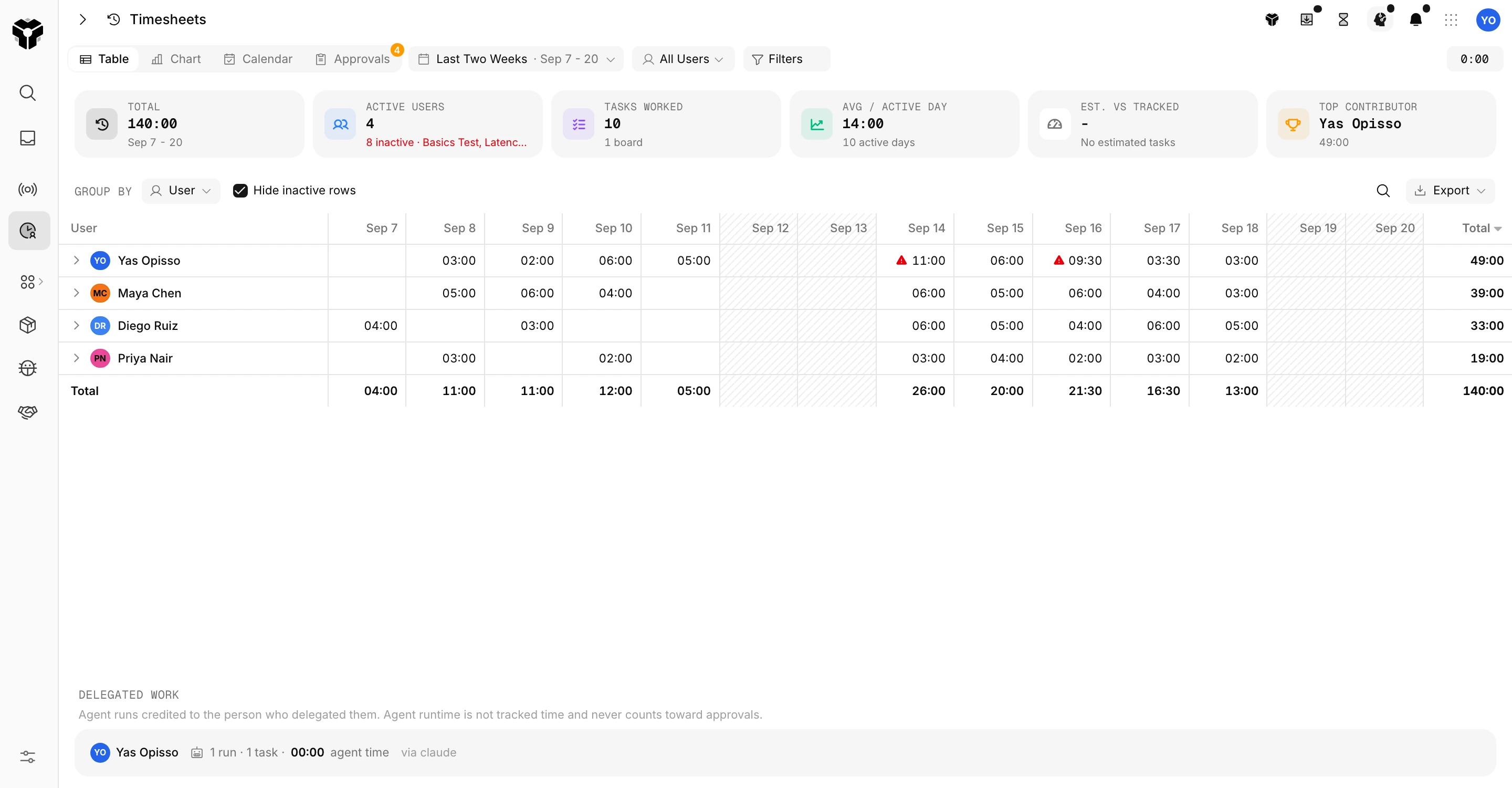This screenshot has width=1512, height=788.
Task: Expand Maya Chen row
Action: [x=76, y=293]
